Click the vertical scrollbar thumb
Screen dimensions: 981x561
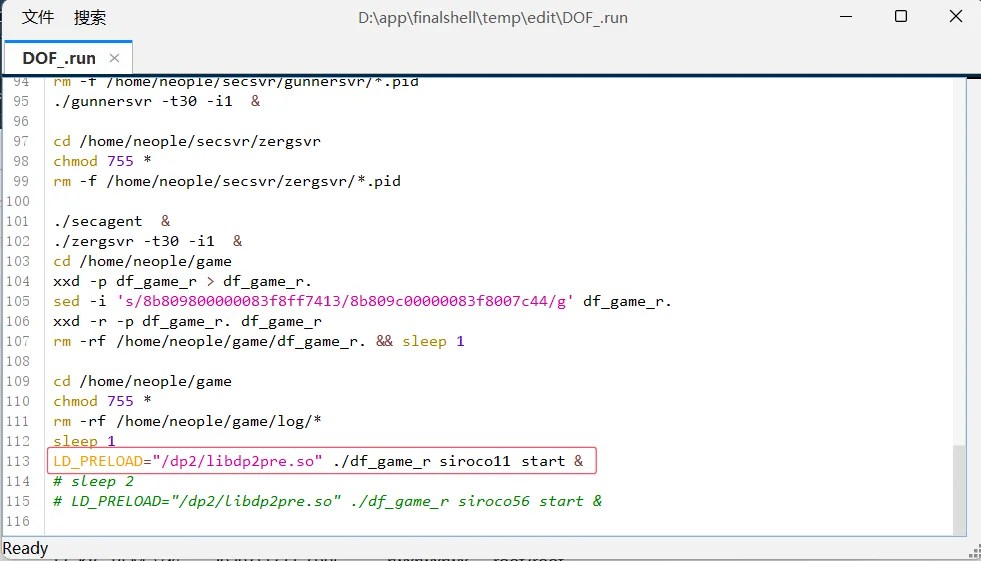959,489
